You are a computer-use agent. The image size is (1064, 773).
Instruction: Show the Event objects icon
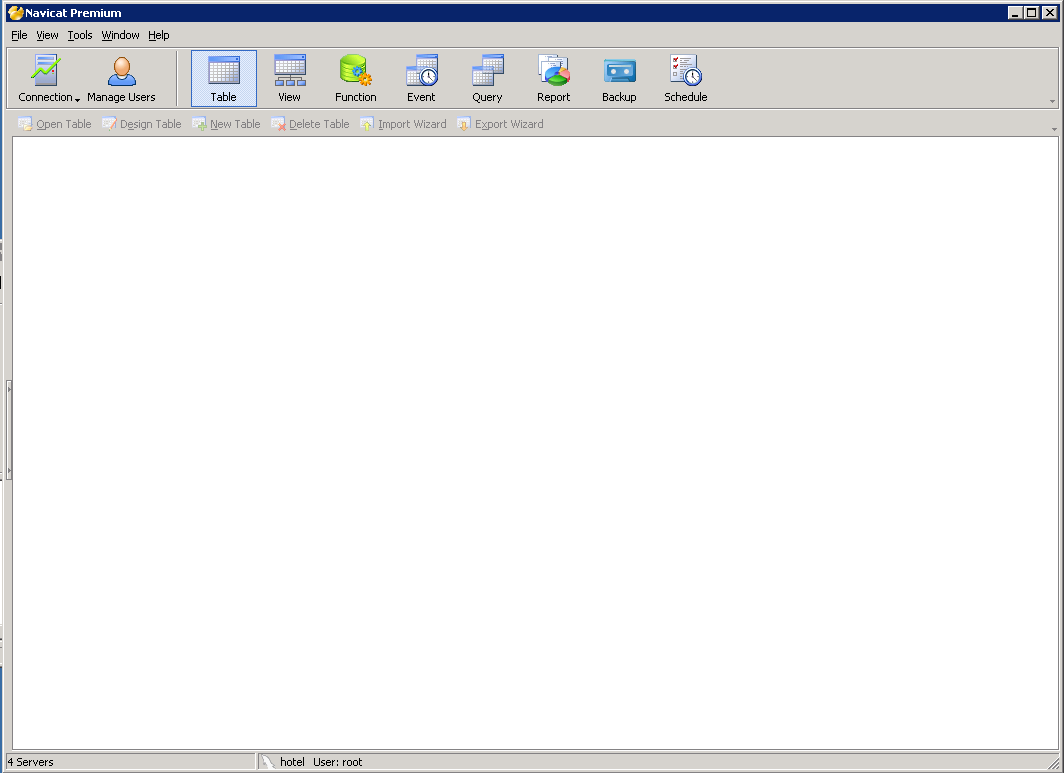pyautogui.click(x=421, y=78)
